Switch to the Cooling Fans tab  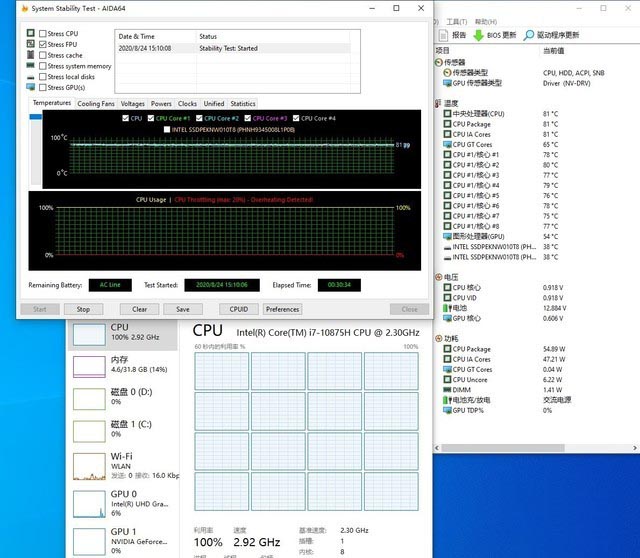tap(96, 103)
